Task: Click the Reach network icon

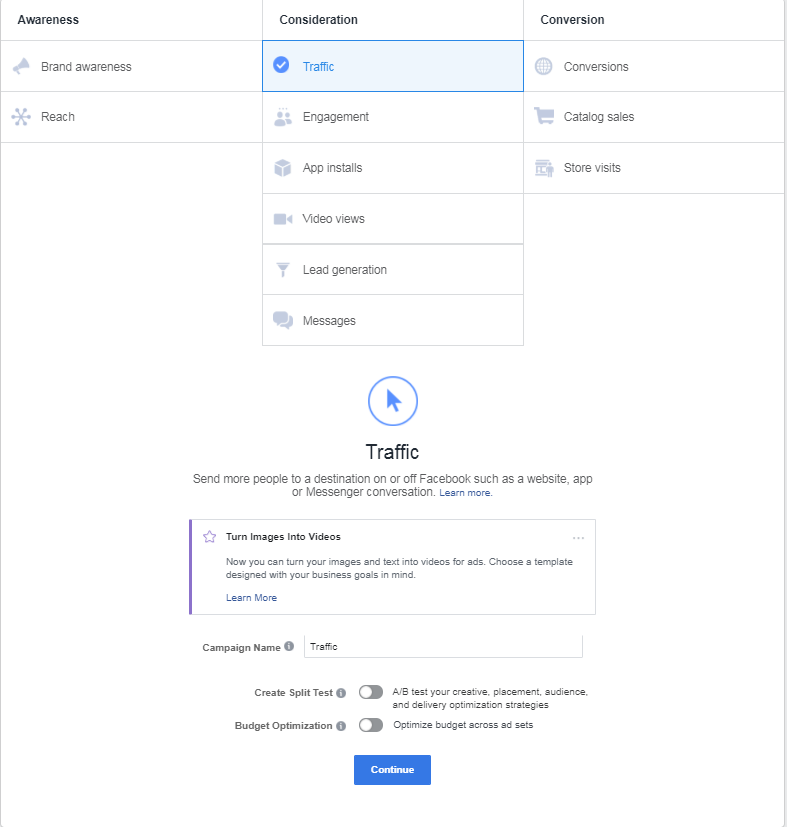Action: click(x=21, y=117)
